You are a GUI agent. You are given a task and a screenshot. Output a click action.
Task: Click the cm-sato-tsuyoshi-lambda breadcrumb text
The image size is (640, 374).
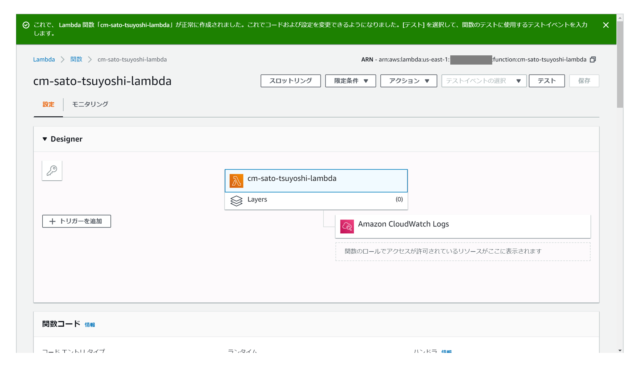[132, 60]
